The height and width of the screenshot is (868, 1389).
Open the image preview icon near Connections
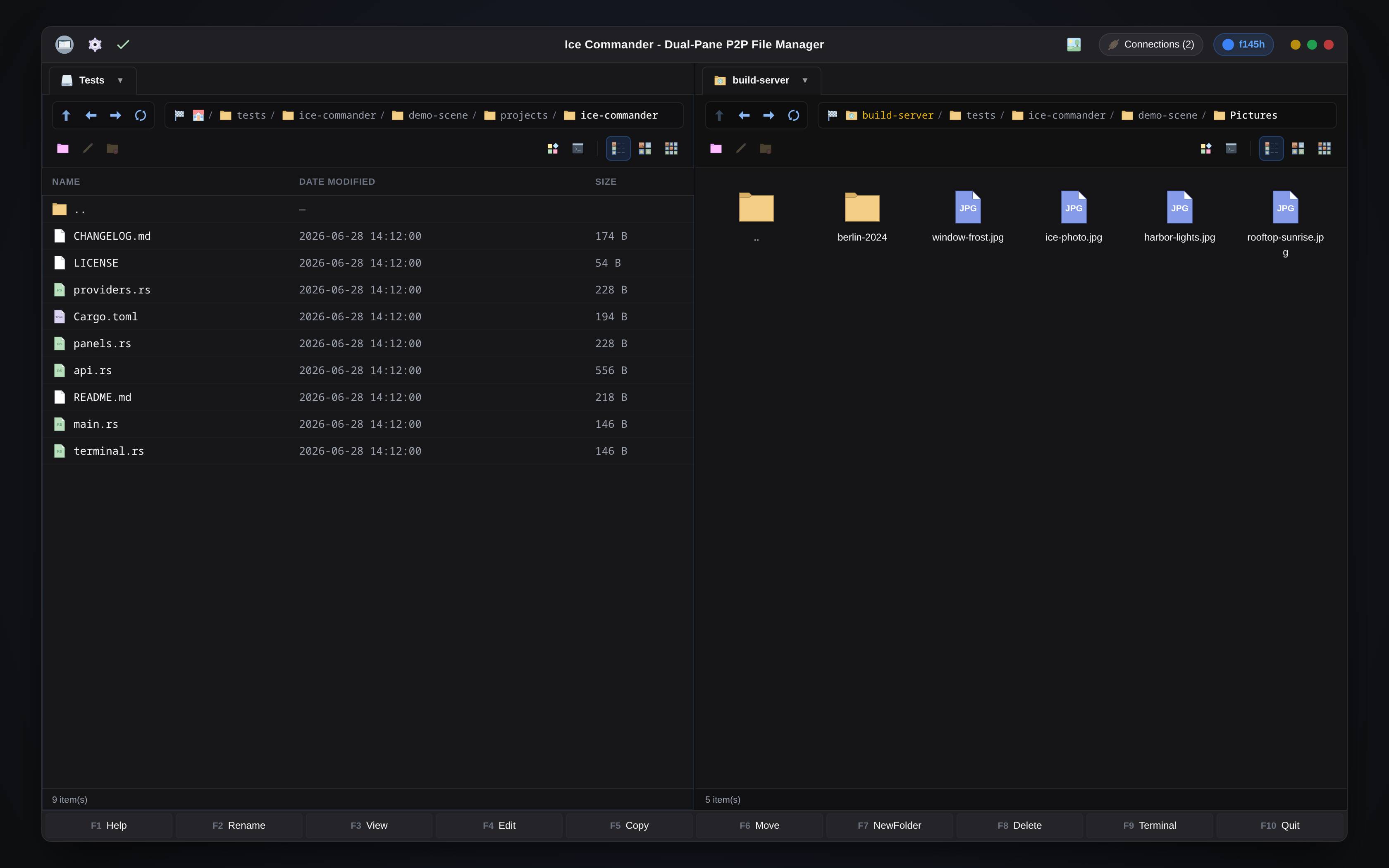coord(1074,44)
